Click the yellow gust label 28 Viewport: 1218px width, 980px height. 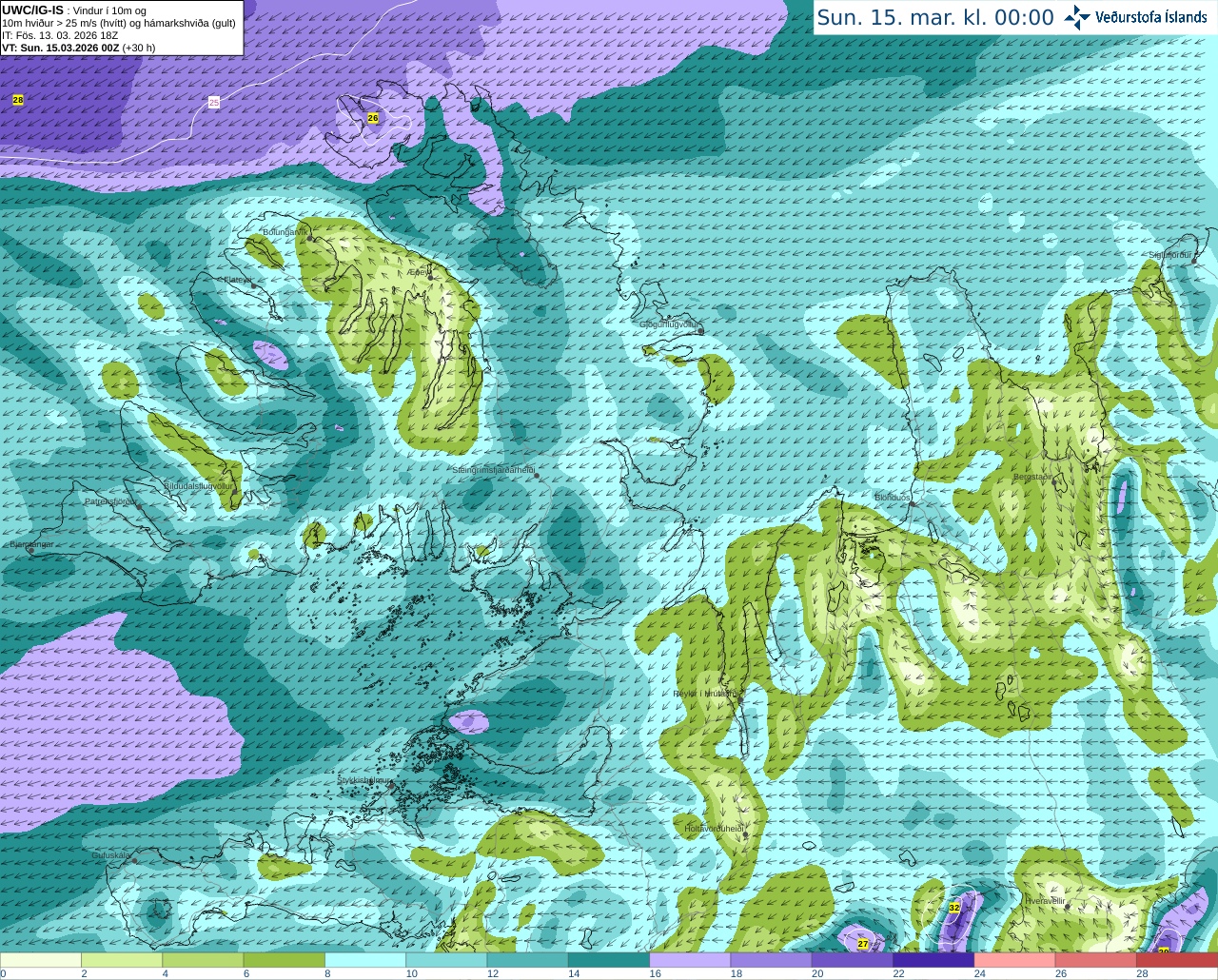point(18,100)
